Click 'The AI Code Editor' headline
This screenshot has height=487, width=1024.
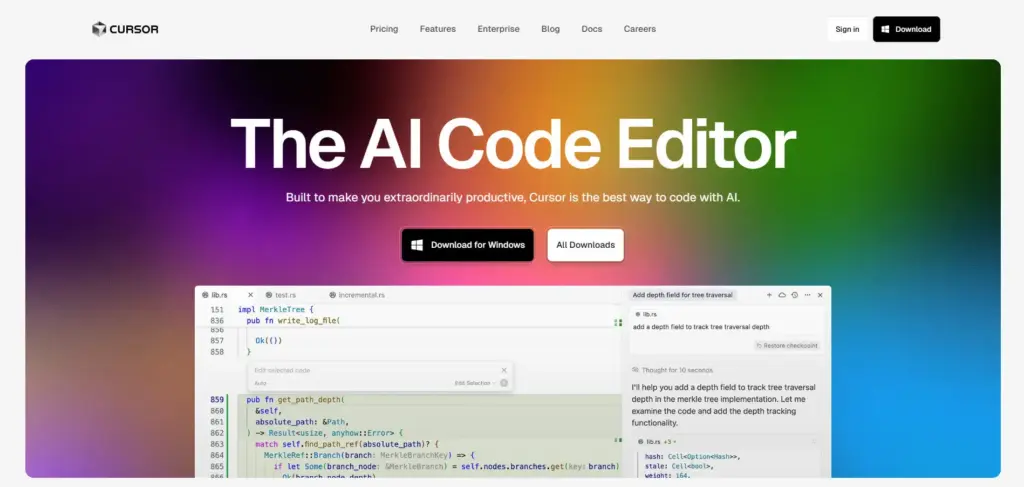click(x=513, y=145)
